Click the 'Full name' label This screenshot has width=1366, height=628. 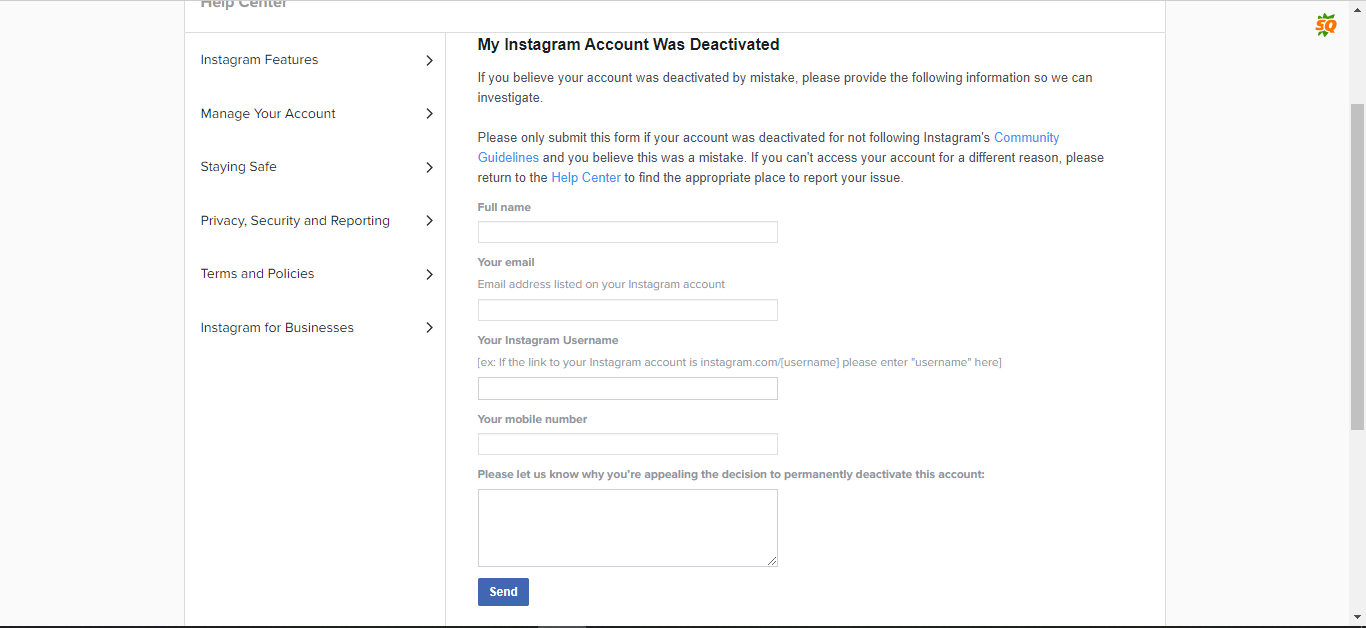504,207
